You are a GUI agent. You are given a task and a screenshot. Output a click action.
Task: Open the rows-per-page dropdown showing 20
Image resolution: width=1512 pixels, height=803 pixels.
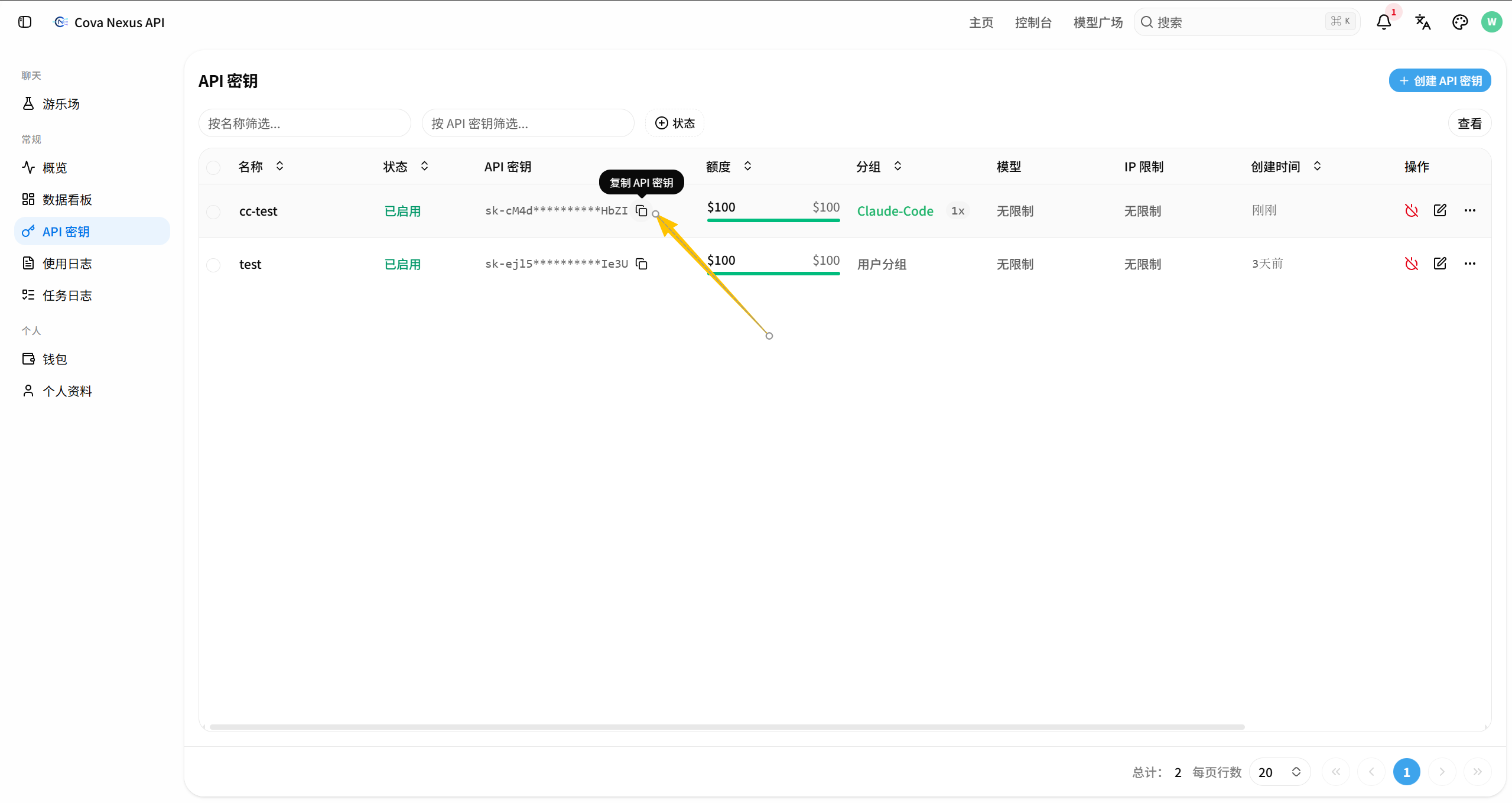pos(1279,772)
